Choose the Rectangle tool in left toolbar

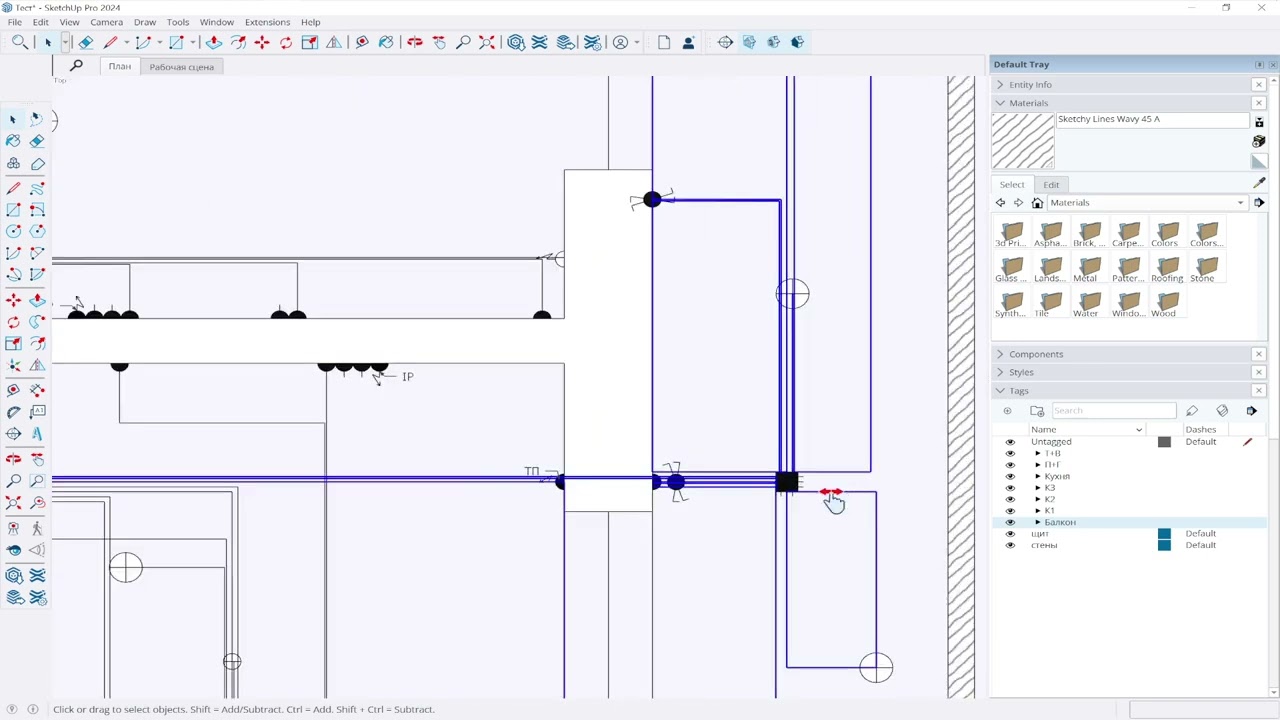pos(13,210)
